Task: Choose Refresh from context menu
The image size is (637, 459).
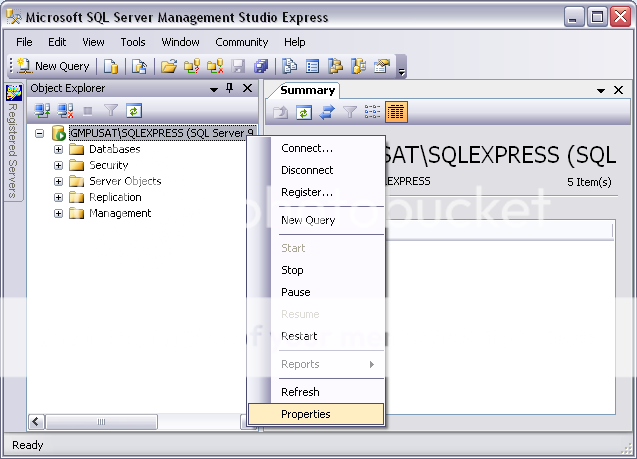Action: 316,392
